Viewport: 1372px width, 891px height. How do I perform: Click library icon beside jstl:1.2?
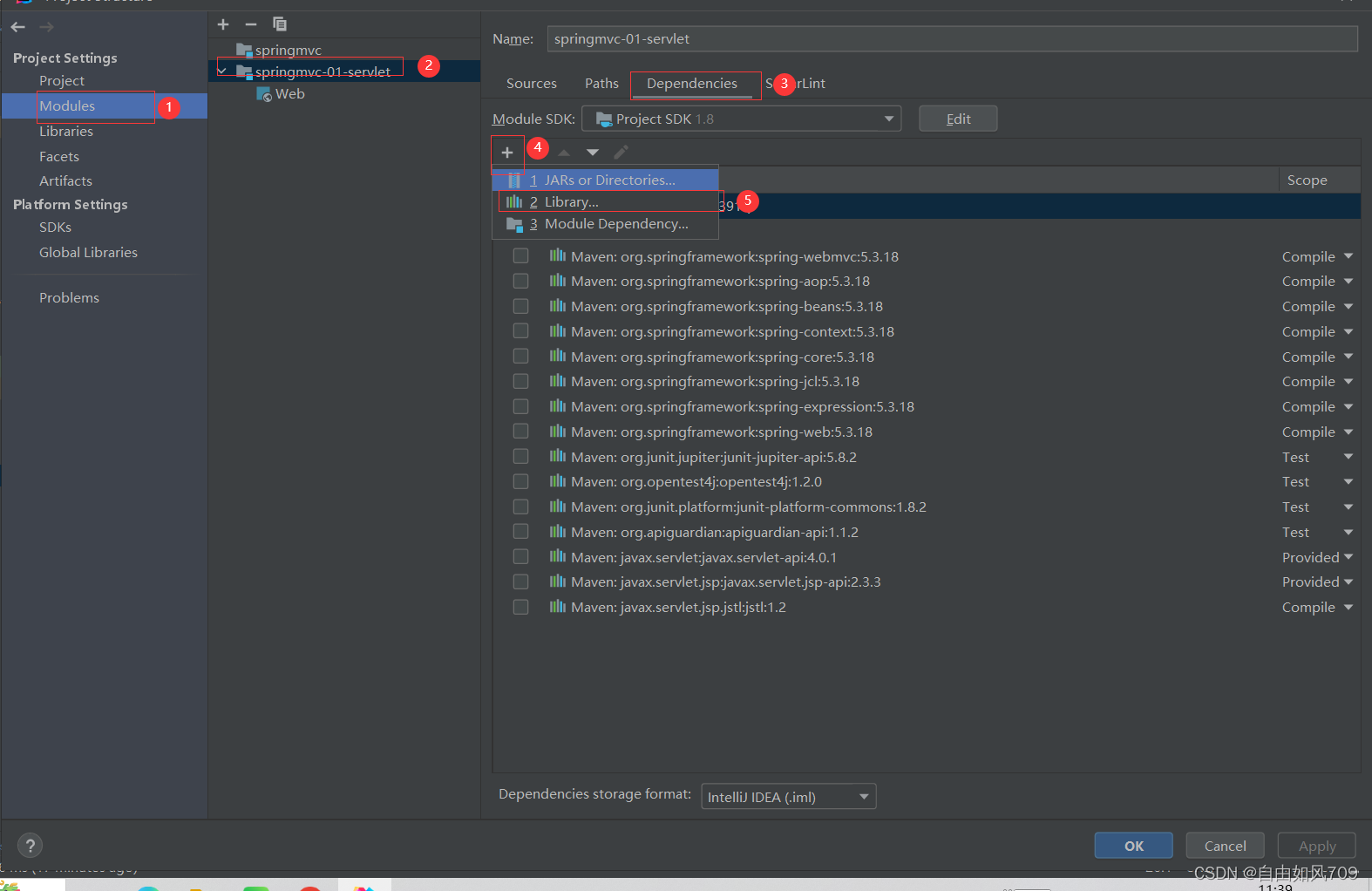558,606
